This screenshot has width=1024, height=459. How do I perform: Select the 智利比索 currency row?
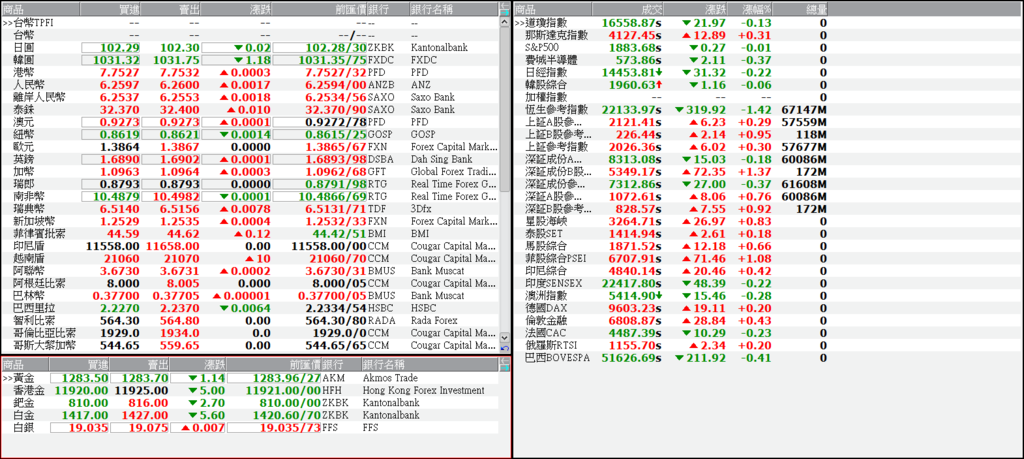(x=249, y=321)
